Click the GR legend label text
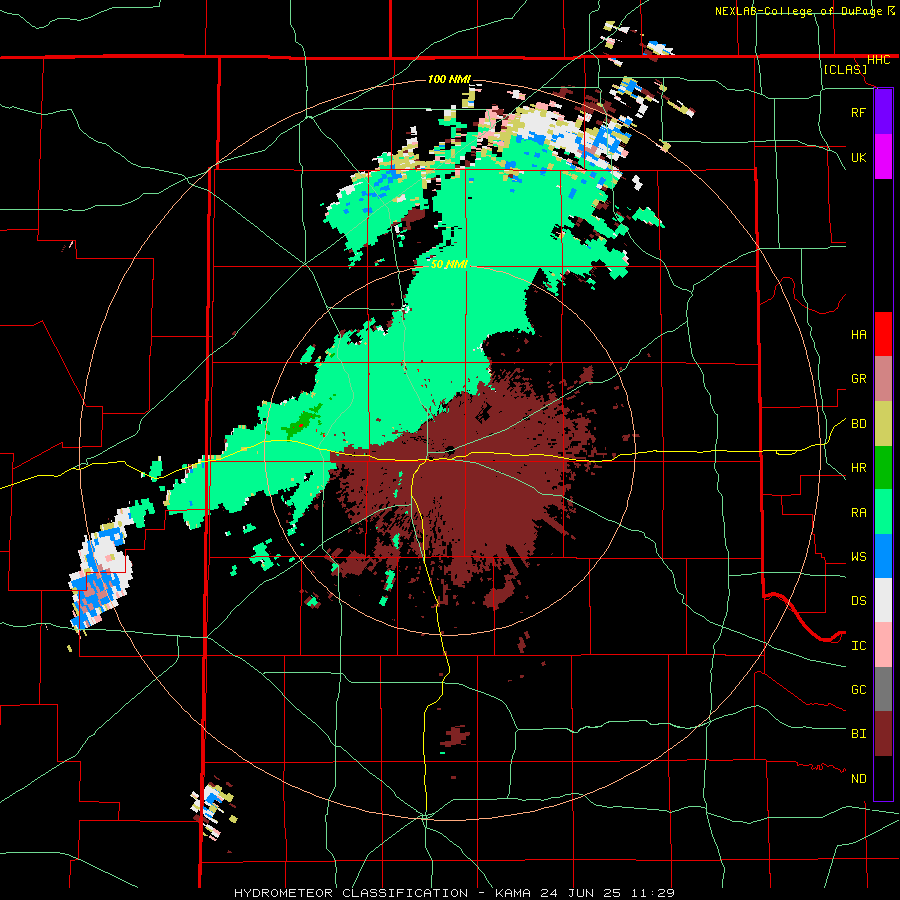This screenshot has width=900, height=900. (x=858, y=379)
